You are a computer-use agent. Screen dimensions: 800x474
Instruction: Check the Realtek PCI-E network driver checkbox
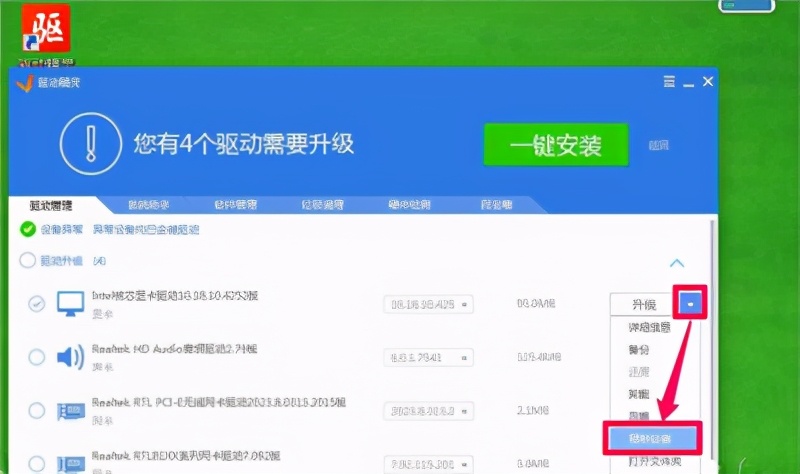[x=36, y=410]
